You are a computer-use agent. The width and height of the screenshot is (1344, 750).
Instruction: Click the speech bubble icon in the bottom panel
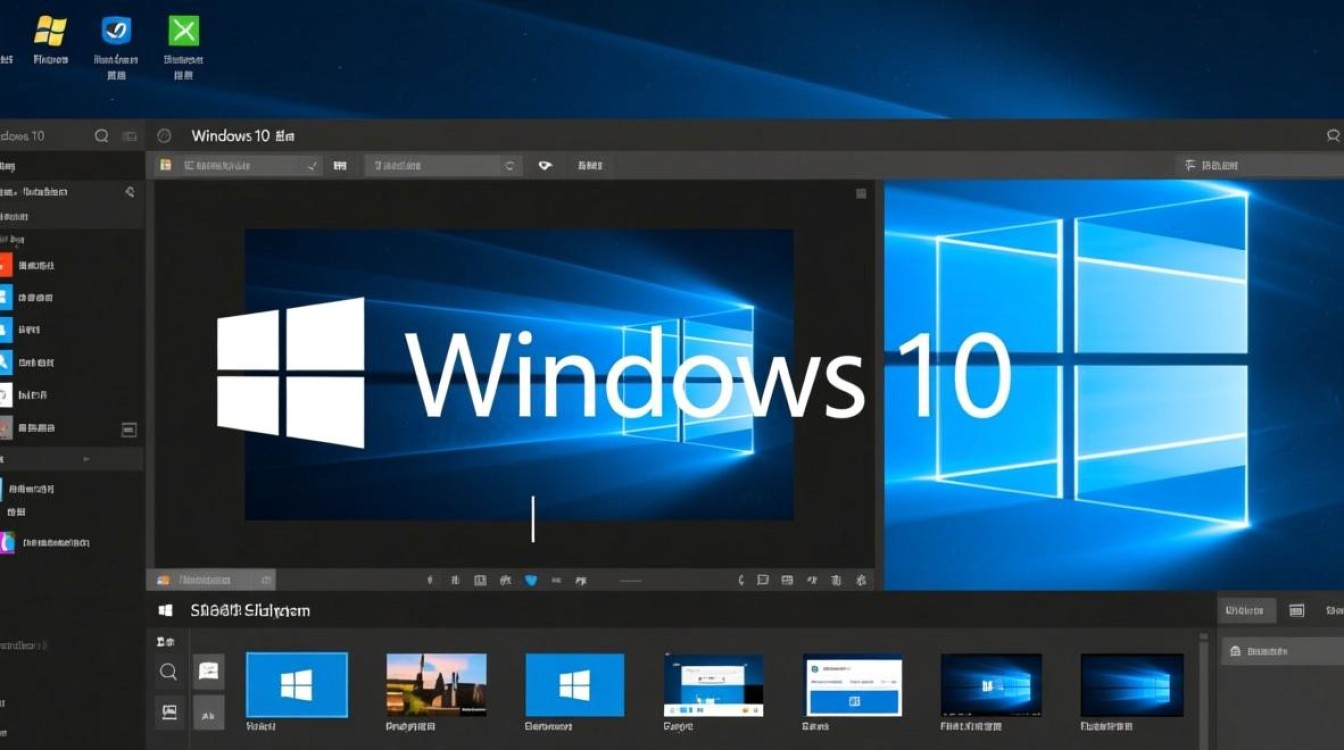pos(762,580)
